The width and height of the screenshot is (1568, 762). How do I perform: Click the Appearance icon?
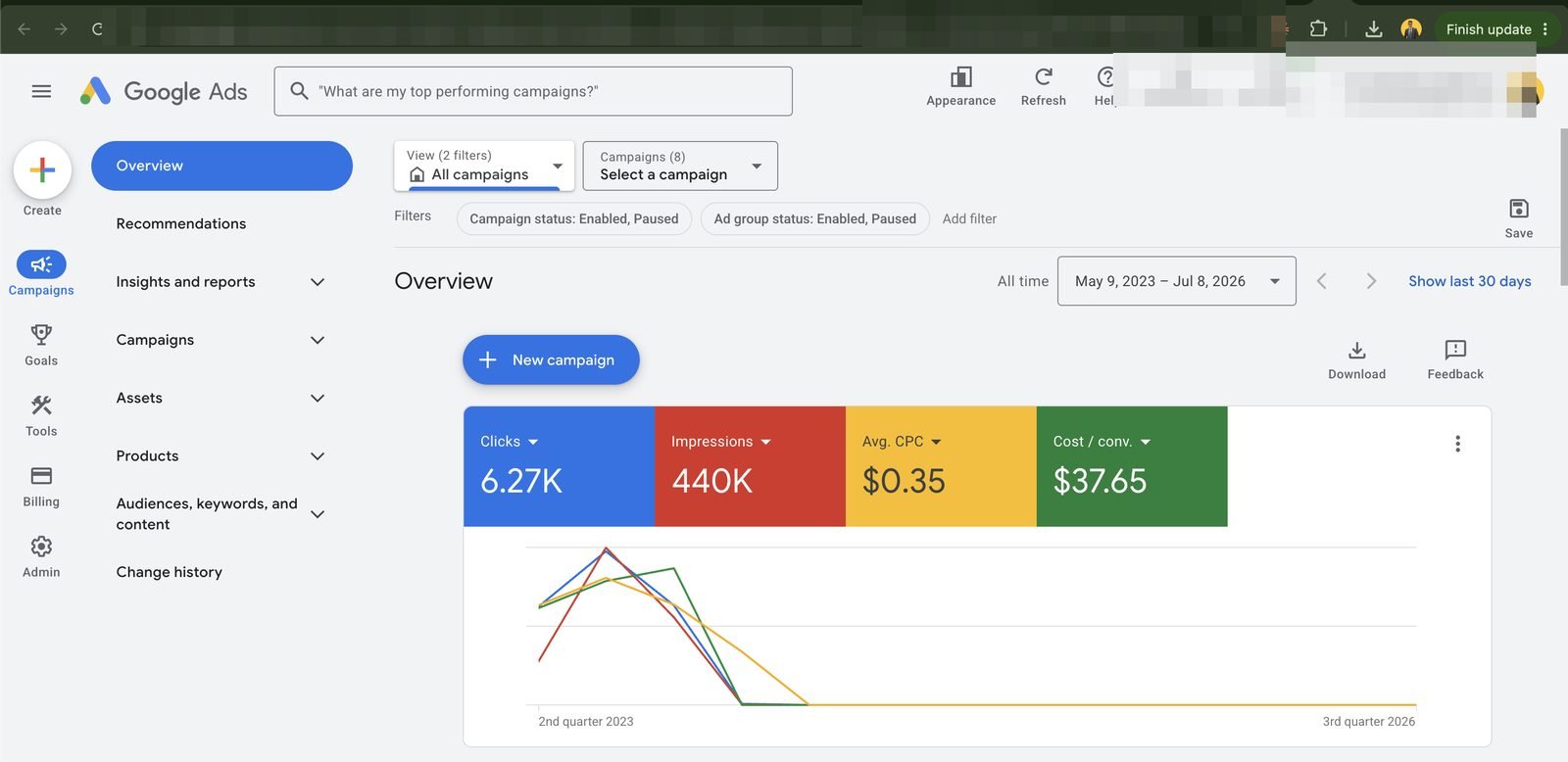coord(960,86)
